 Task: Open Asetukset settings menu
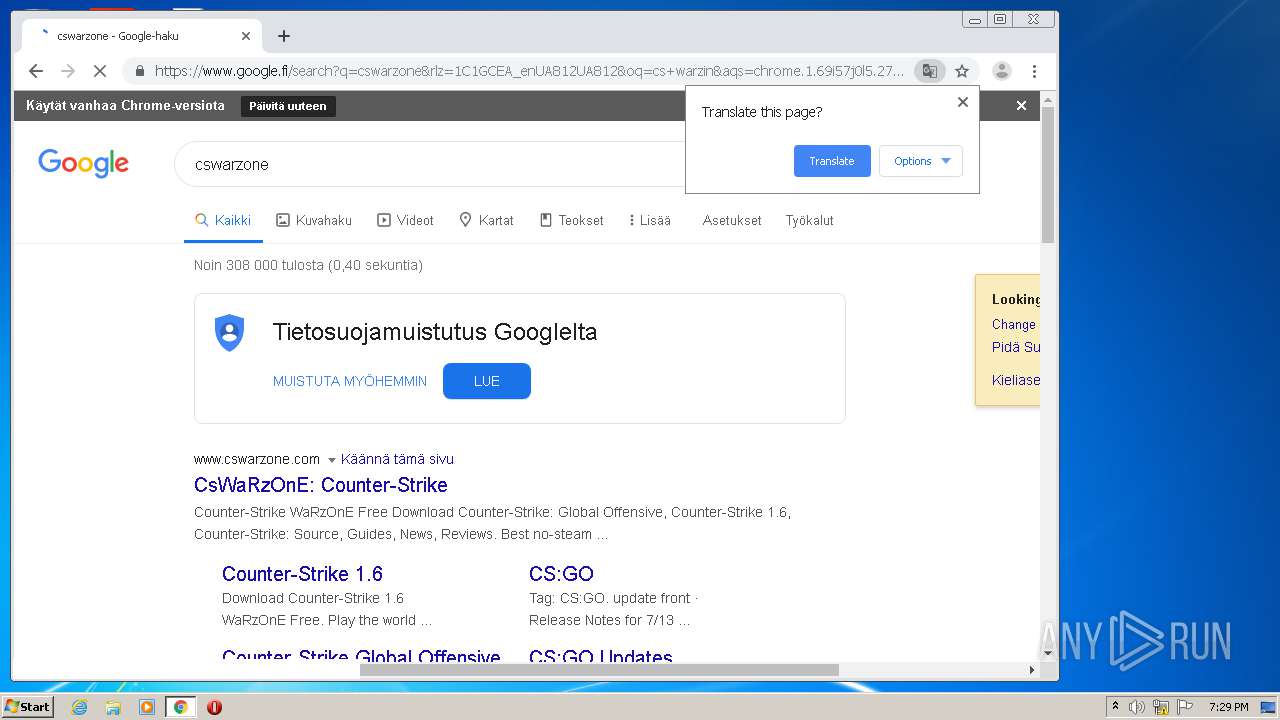[732, 220]
